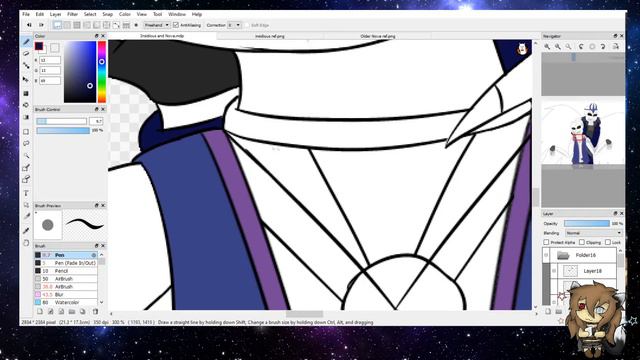The image size is (640, 360).
Task: Select the Select Eraser tool
Action: click(26, 179)
